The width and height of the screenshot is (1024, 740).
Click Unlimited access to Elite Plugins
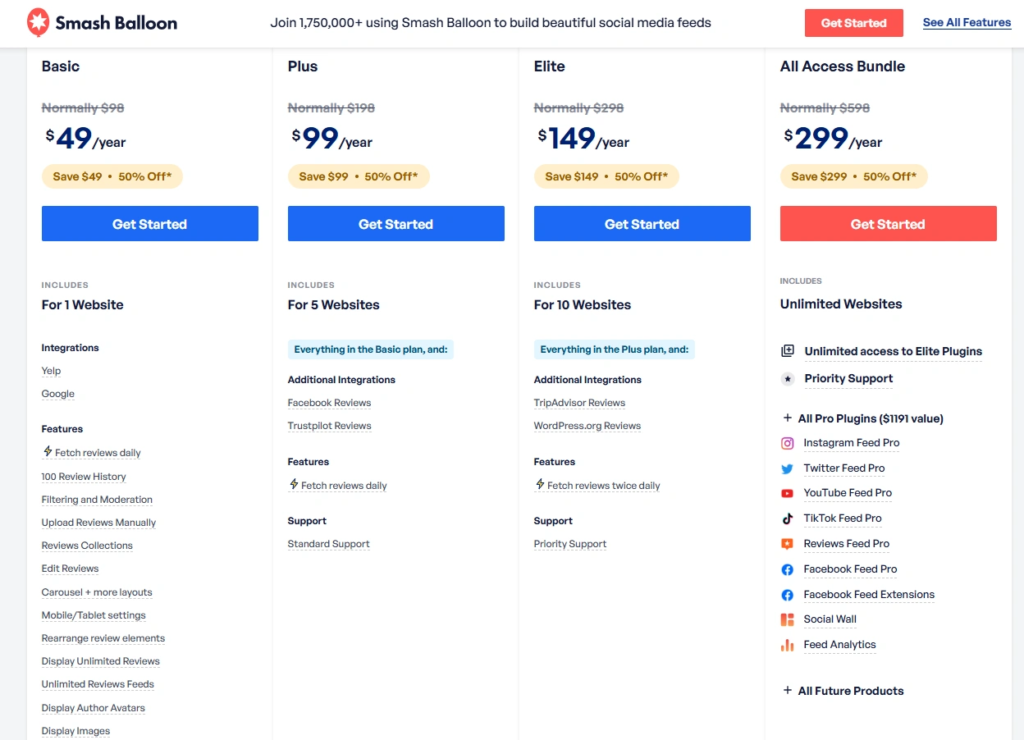coord(891,351)
